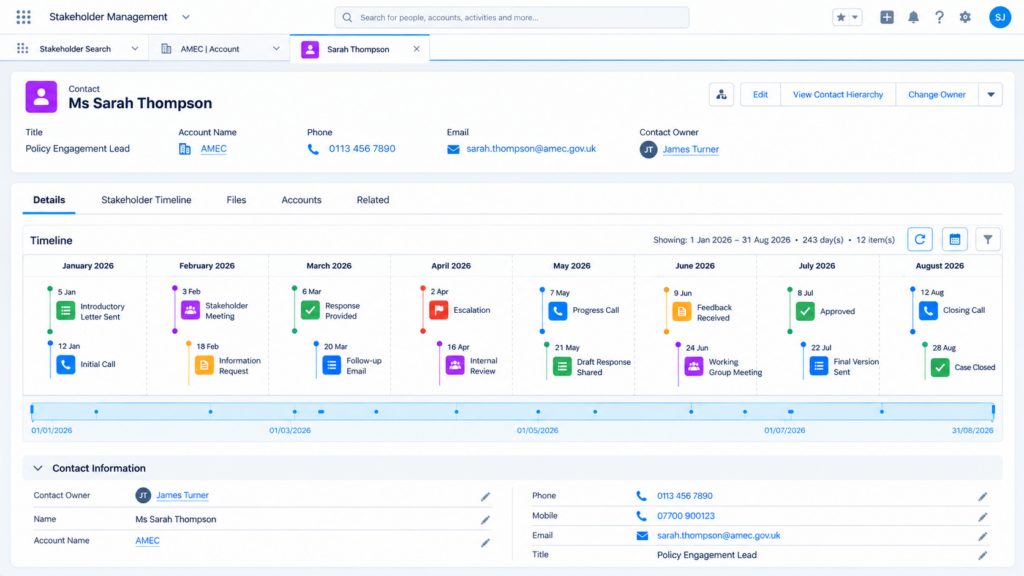This screenshot has width=1024, height=576.
Task: Collapse the Contact Information section
Action: [38, 468]
